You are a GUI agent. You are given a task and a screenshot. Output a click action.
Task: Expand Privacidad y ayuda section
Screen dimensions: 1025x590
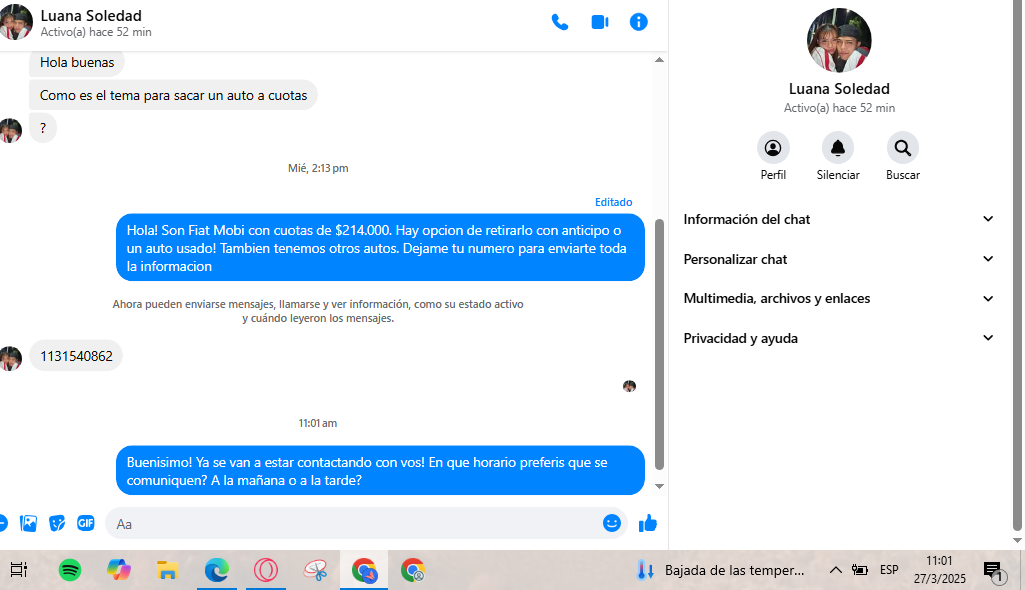pos(838,338)
